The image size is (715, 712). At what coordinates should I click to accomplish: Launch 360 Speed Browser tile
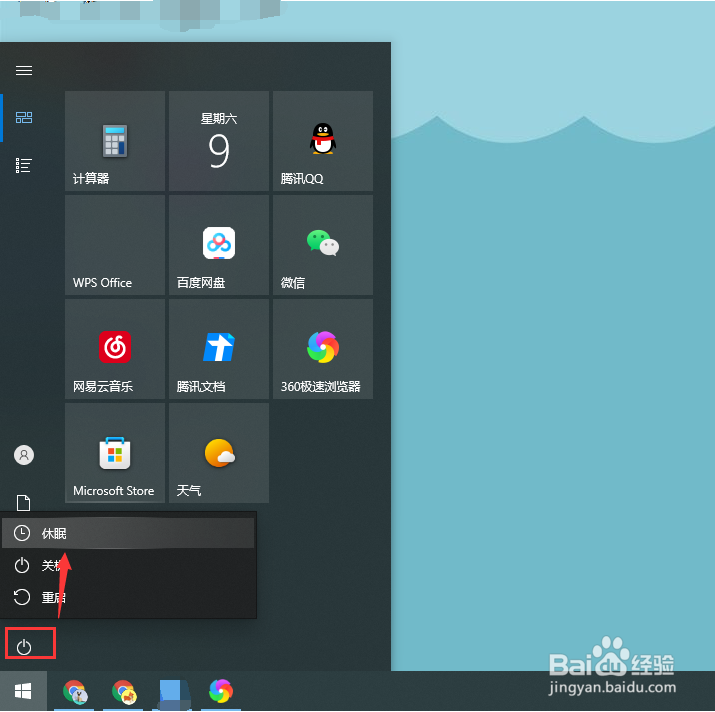coord(323,349)
